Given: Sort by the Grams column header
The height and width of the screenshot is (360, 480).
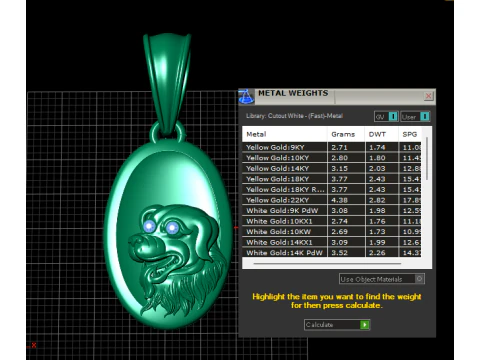Looking at the screenshot, I should 346,134.
